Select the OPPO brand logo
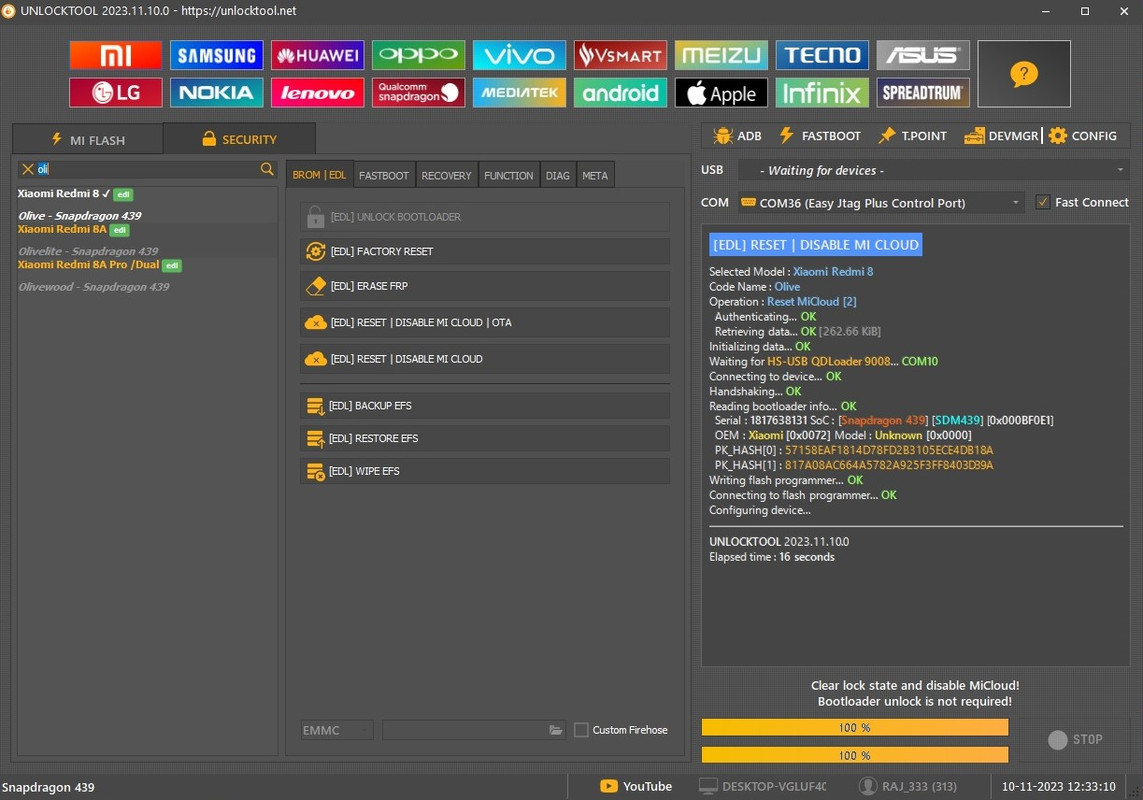Viewport: 1143px width, 800px height. pos(418,55)
